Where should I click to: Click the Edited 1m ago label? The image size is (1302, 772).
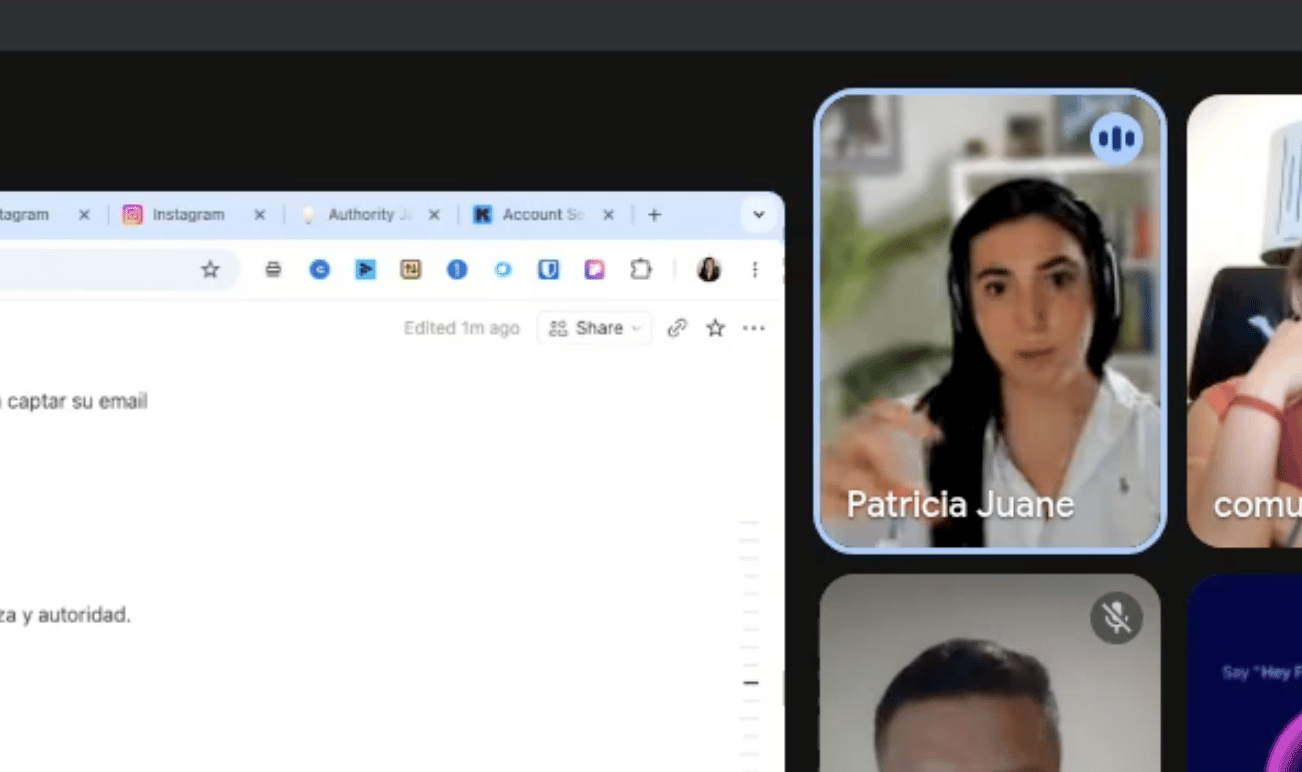[461, 328]
